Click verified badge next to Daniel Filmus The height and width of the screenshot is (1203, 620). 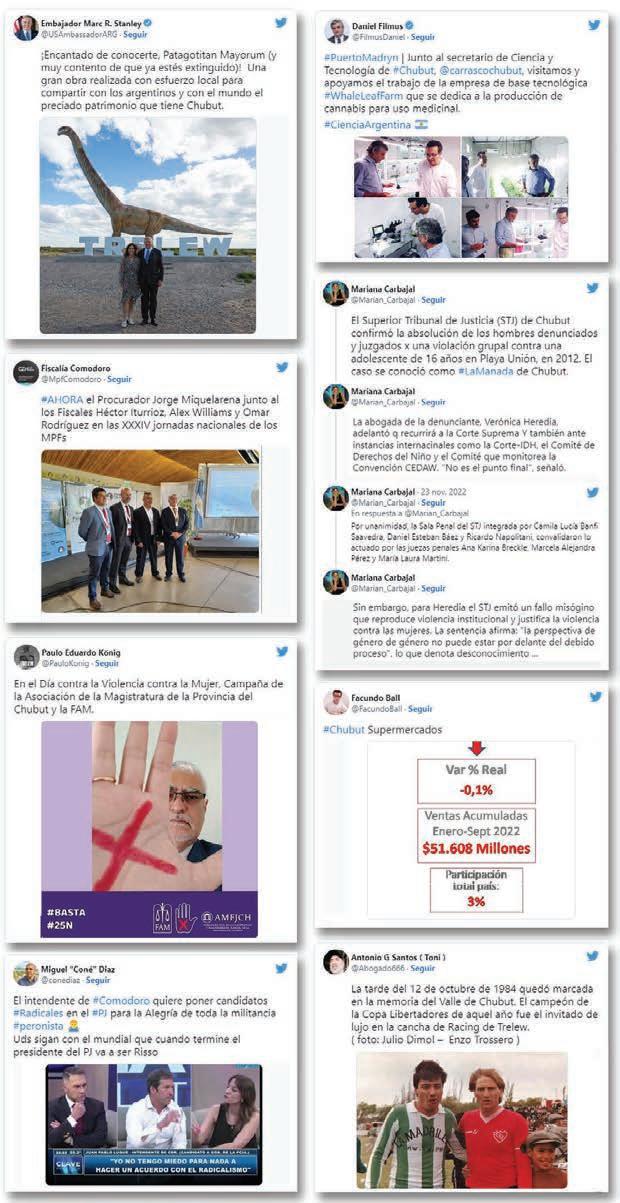pyautogui.click(x=408, y=25)
